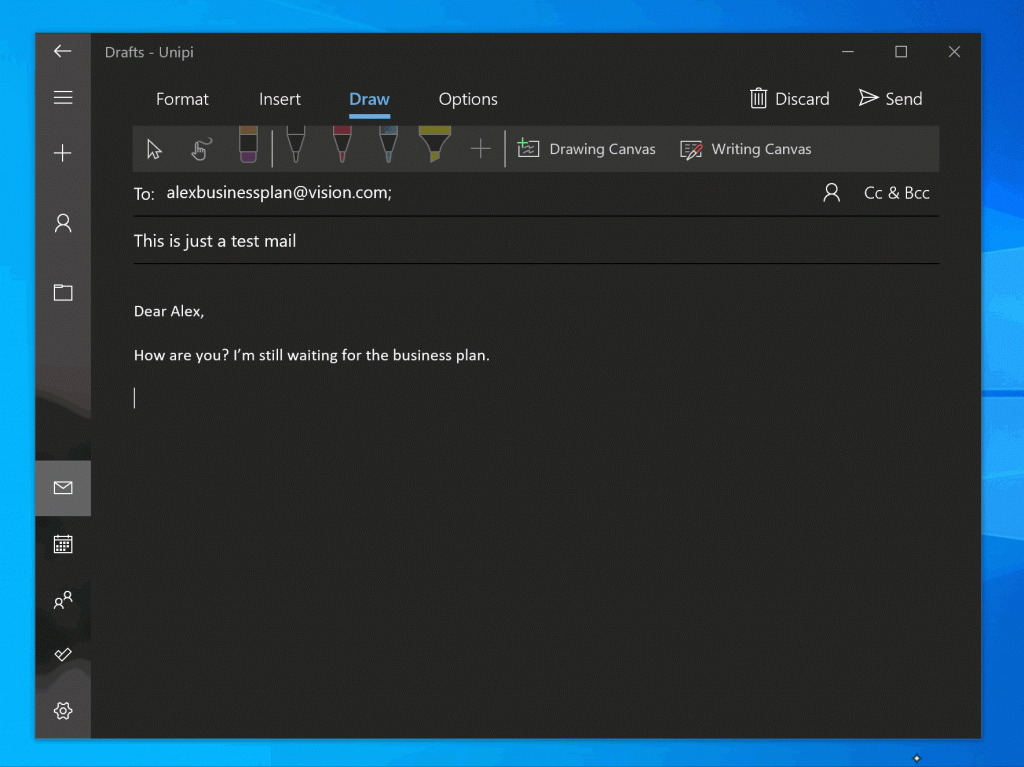
Task: Expand the navigation pane with hamburger menu
Action: click(63, 97)
